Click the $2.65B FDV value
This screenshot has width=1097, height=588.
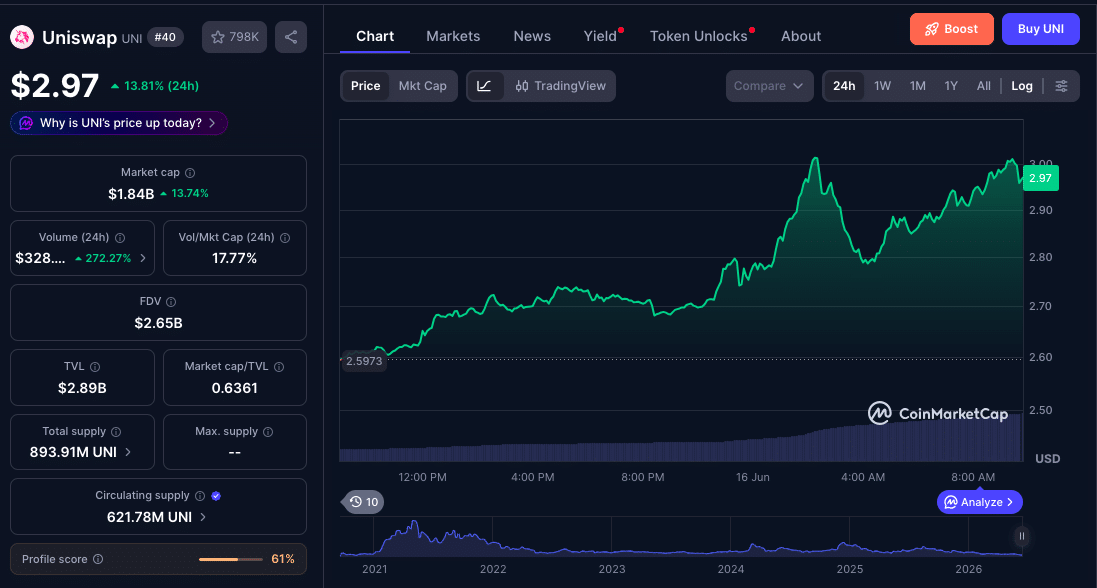(x=158, y=323)
